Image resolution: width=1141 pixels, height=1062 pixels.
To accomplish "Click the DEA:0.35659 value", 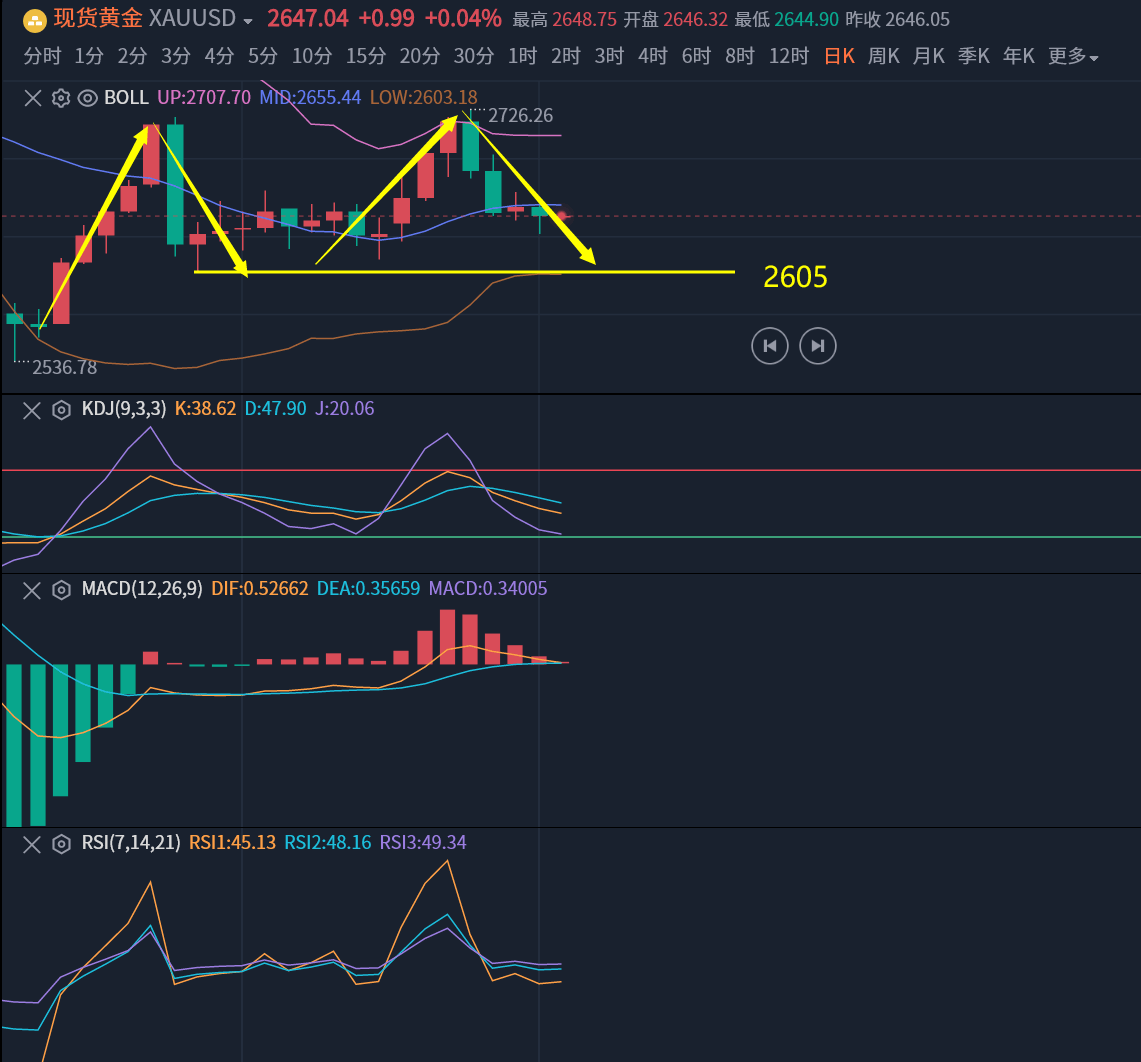I will 368,588.
